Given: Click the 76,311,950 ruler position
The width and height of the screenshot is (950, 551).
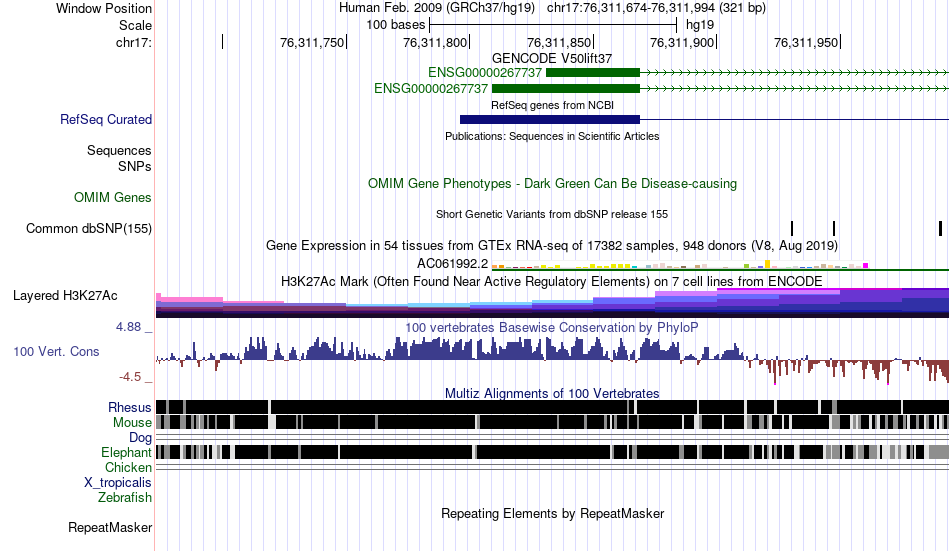Looking at the screenshot, I should coord(806,42).
